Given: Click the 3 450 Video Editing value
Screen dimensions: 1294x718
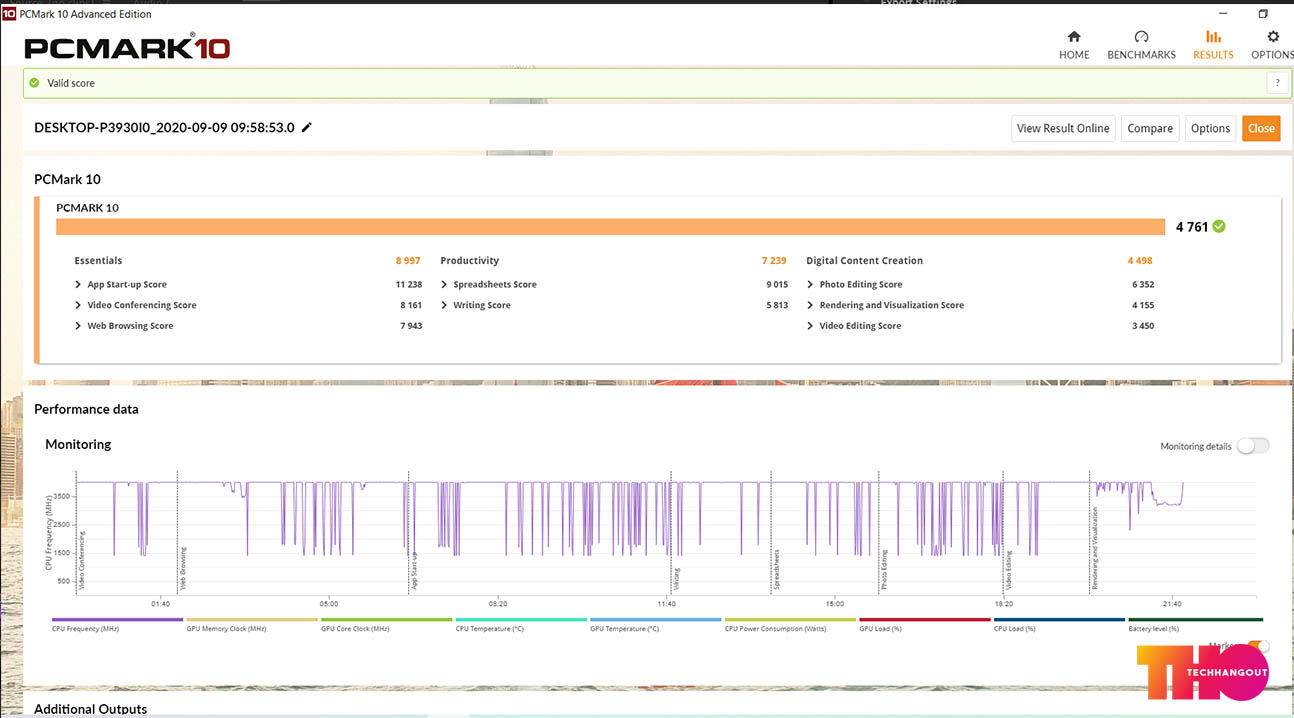Looking at the screenshot, I should [1143, 326].
